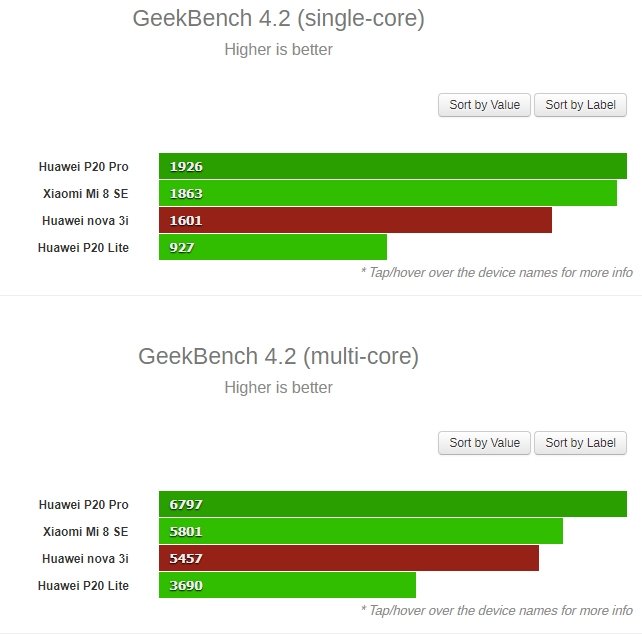Click the red bar showing 5457

click(348, 558)
